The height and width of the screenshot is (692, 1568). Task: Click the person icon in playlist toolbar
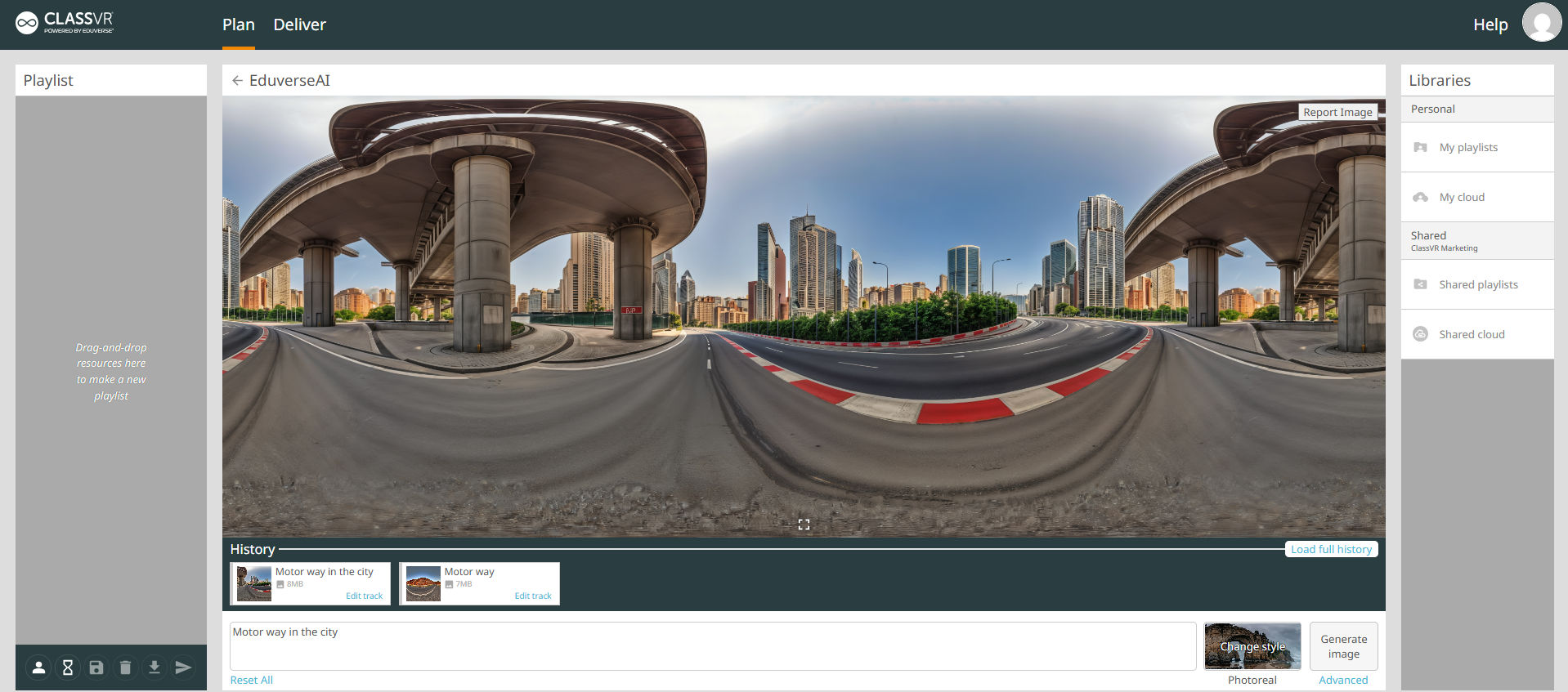click(x=38, y=667)
